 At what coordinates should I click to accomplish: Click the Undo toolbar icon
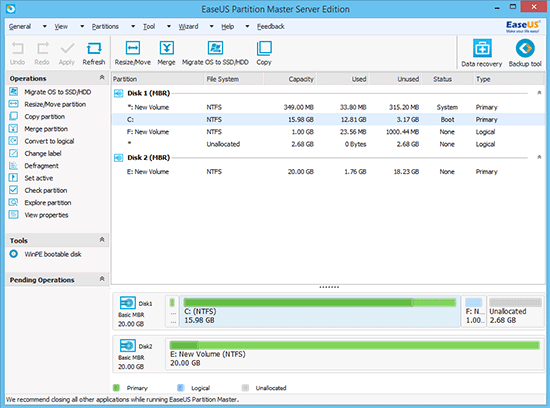click(x=18, y=53)
